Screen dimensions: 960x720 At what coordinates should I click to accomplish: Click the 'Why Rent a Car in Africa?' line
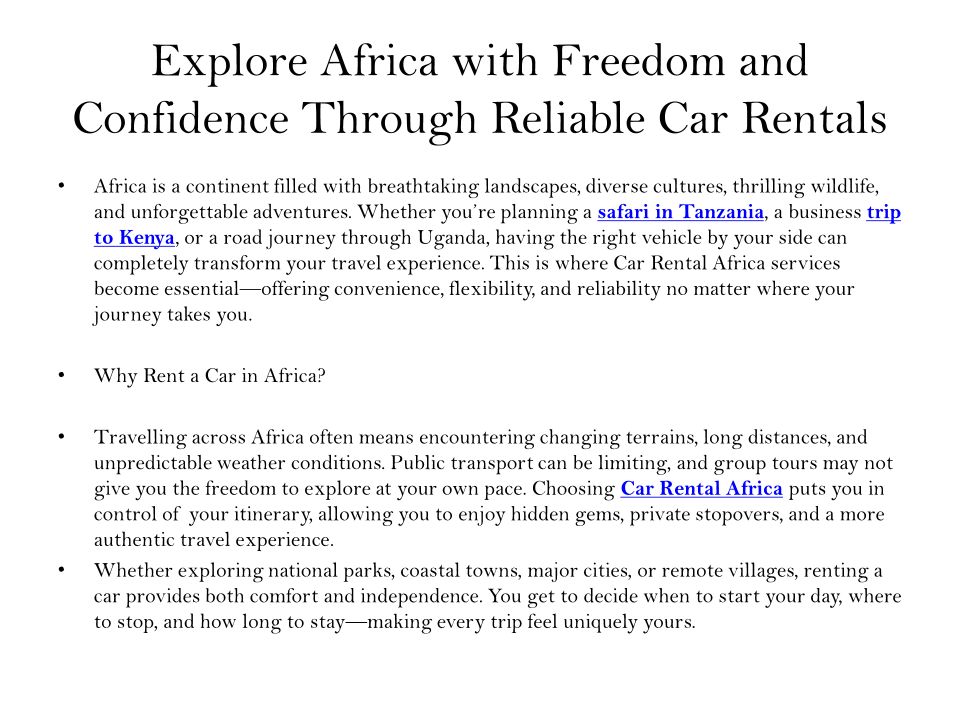209,376
